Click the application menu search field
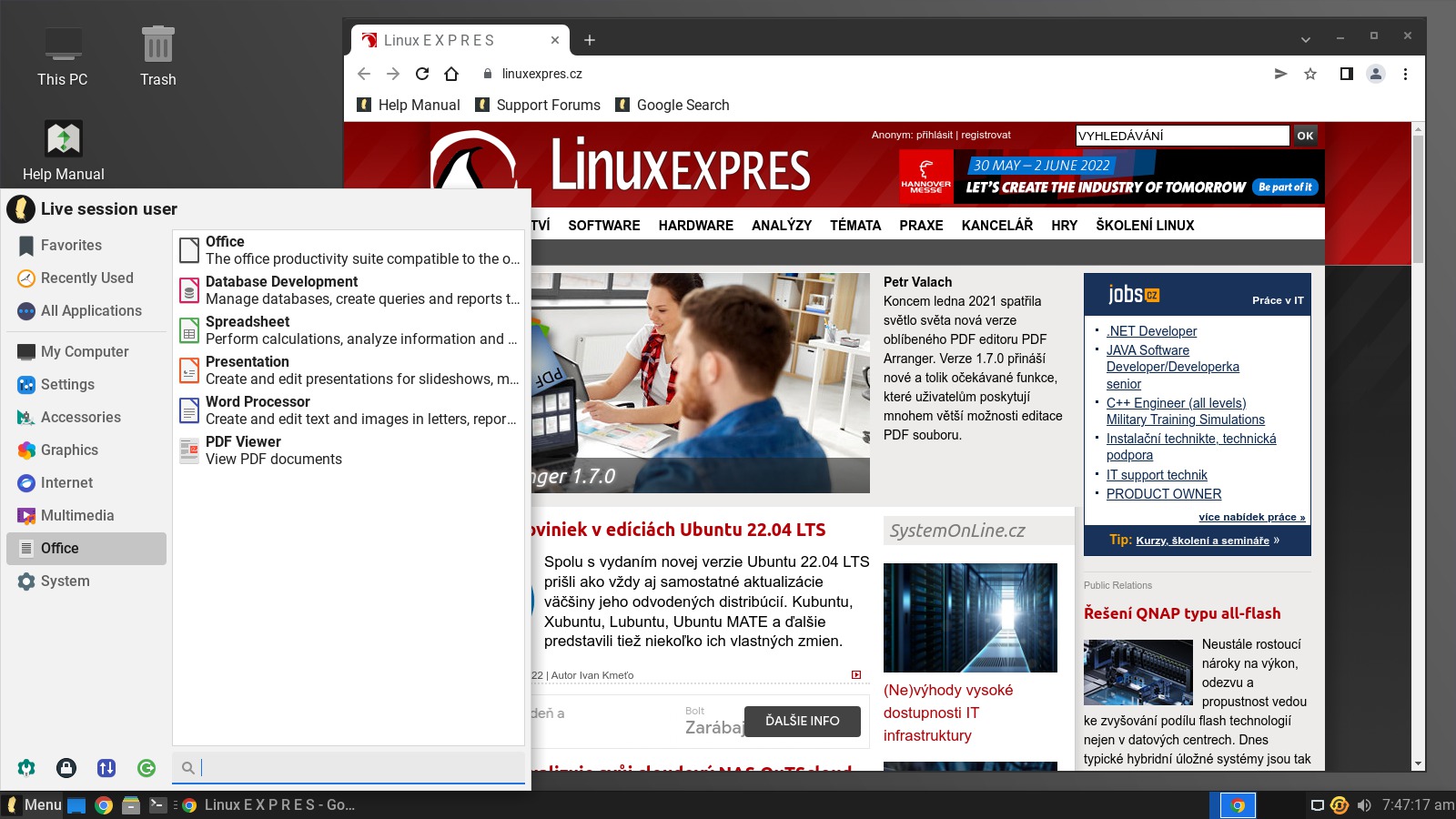 [349, 768]
